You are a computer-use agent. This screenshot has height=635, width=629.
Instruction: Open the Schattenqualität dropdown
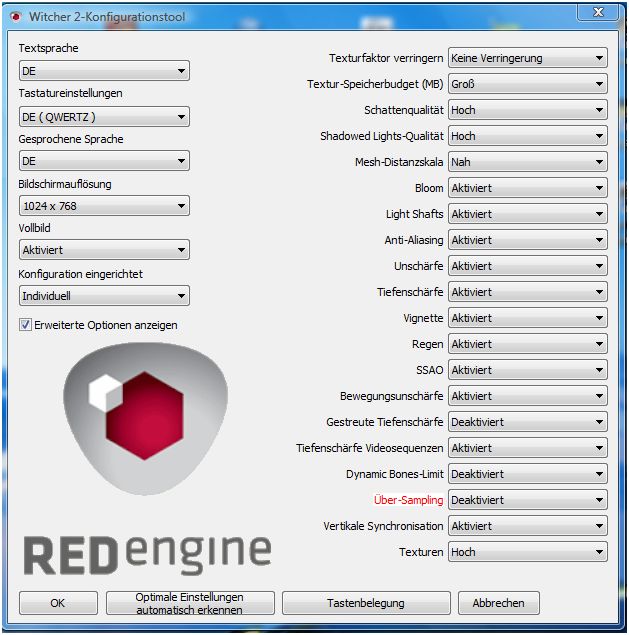(x=528, y=110)
